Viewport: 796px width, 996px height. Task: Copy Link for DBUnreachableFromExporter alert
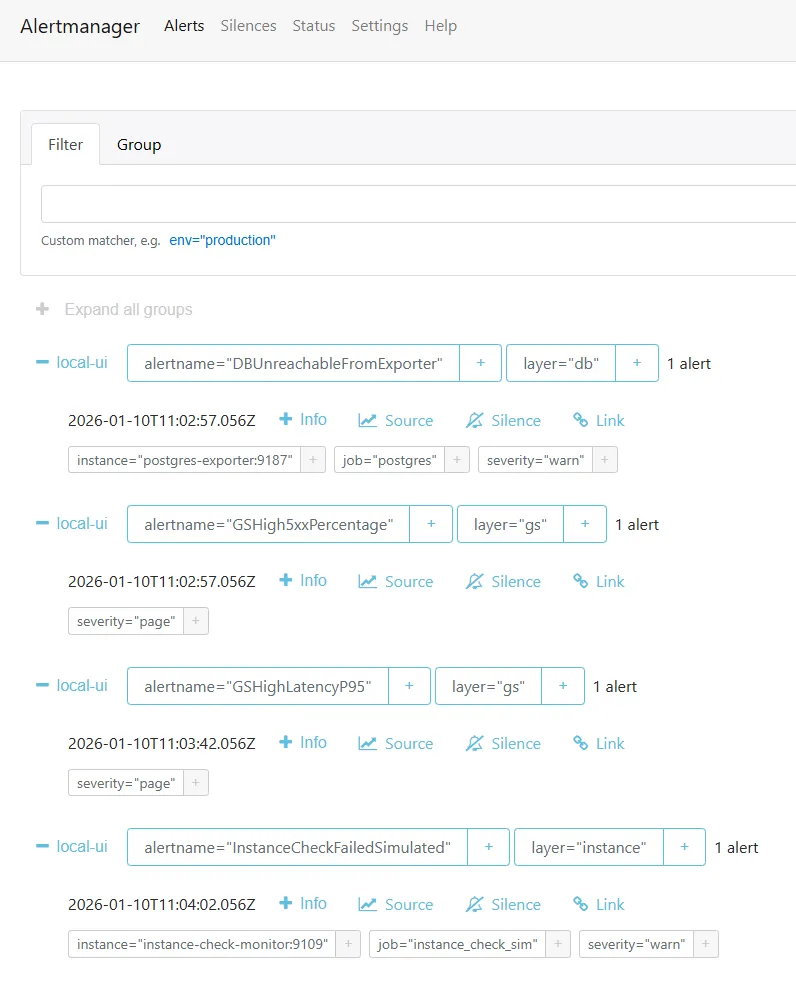[x=598, y=421]
